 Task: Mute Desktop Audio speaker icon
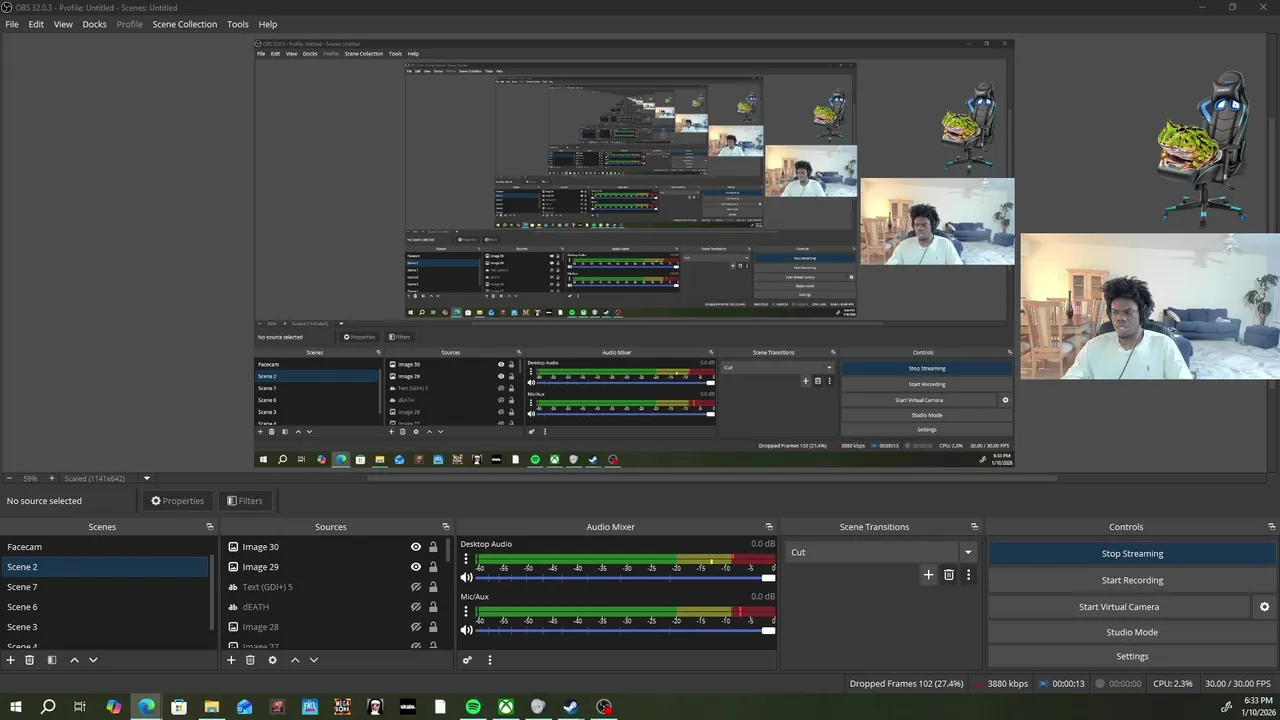pyautogui.click(x=466, y=577)
